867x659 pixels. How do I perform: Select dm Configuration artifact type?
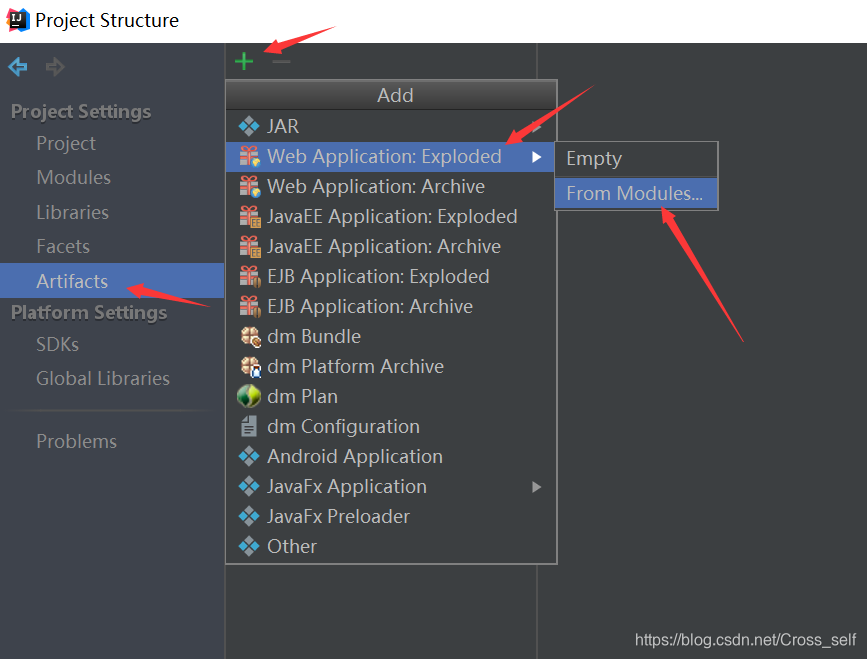point(390,427)
